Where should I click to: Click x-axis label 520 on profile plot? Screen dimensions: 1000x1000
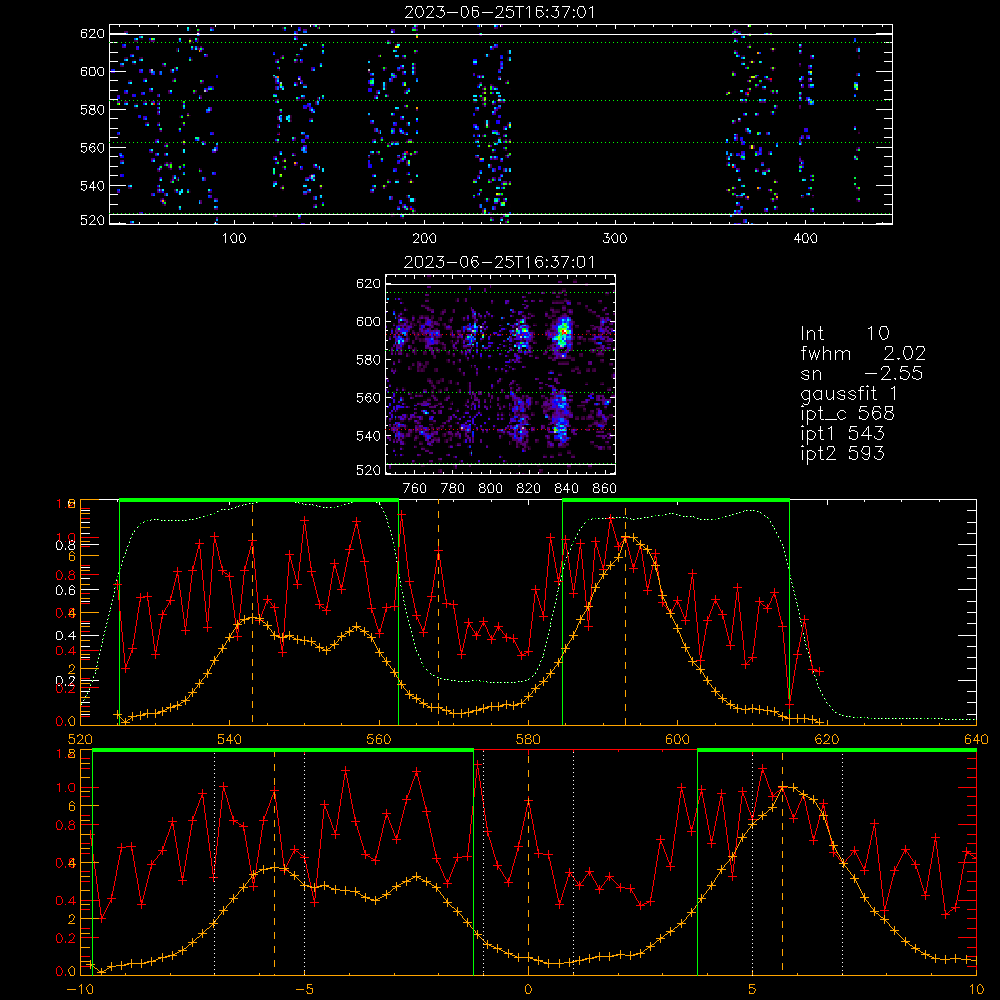pyautogui.click(x=80, y=739)
